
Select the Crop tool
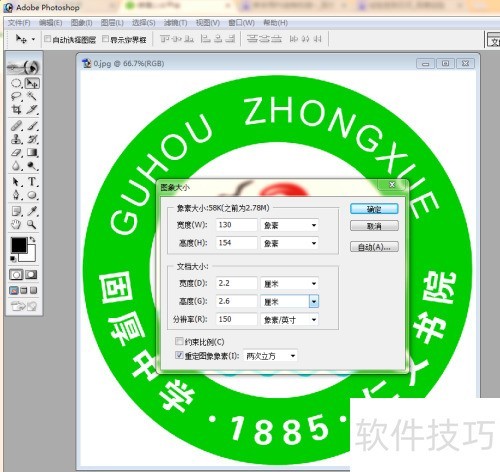[x=16, y=110]
